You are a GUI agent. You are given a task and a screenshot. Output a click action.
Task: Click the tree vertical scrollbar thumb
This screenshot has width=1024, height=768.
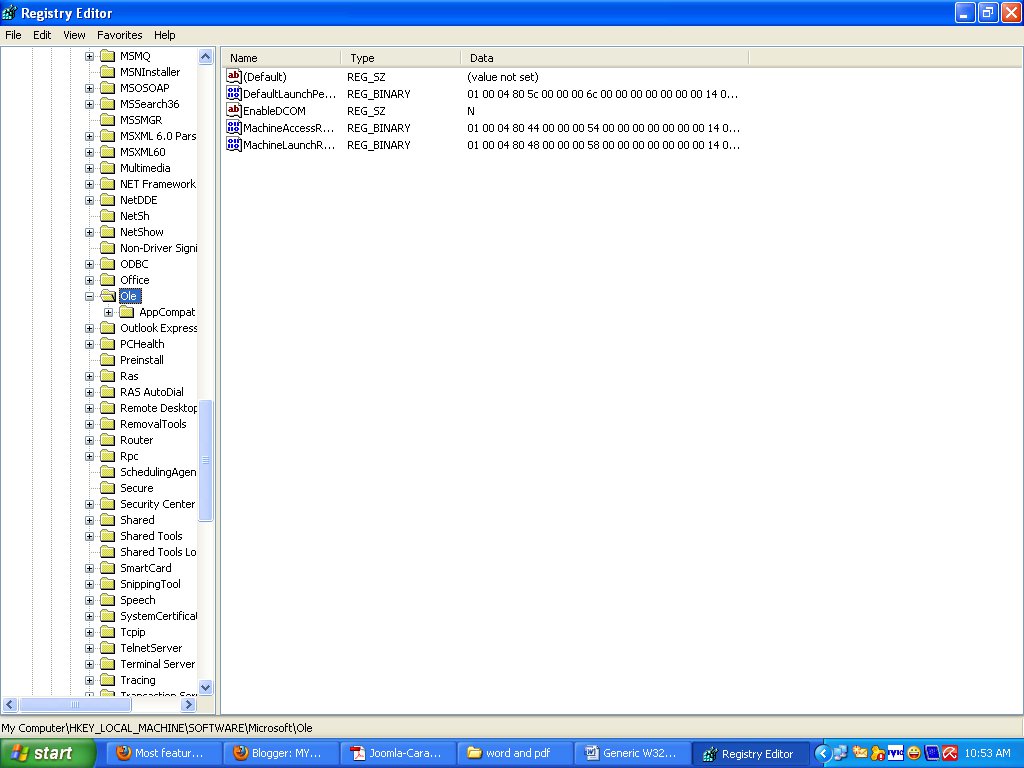click(x=206, y=460)
